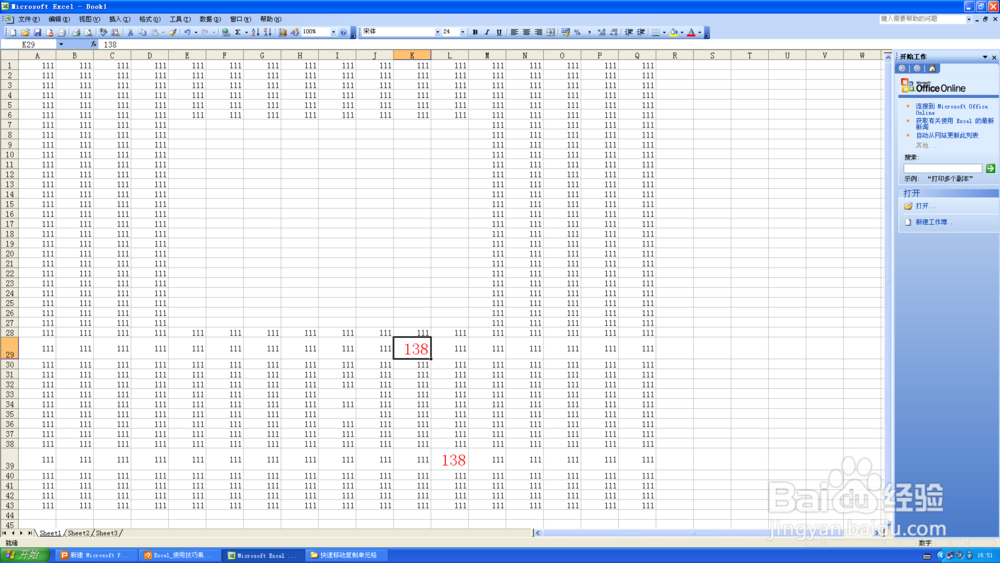Open taskbar item 快速移动复制单元格
This screenshot has width=1000, height=563.
click(x=348, y=555)
